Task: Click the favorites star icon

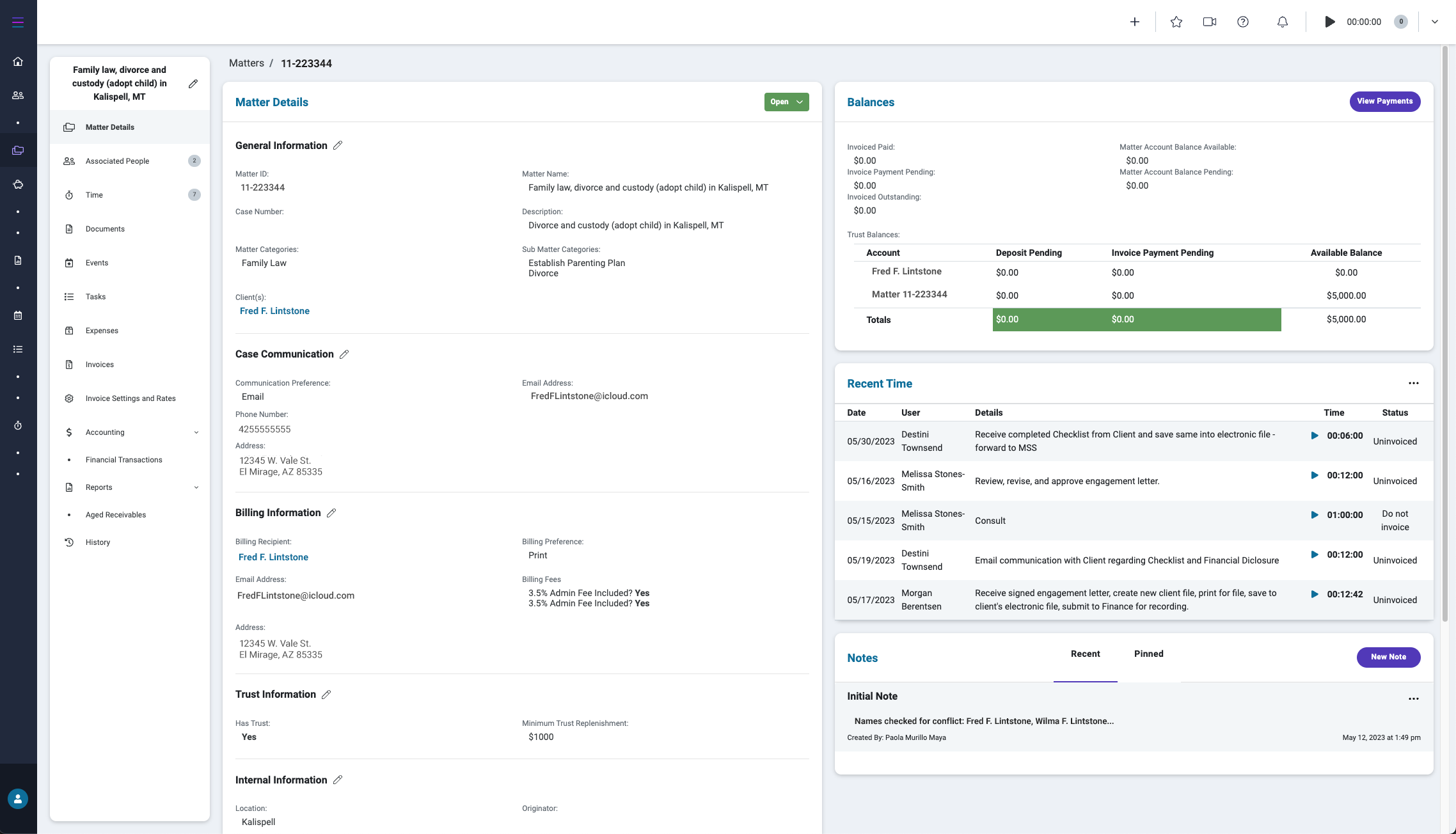Action: point(1176,22)
